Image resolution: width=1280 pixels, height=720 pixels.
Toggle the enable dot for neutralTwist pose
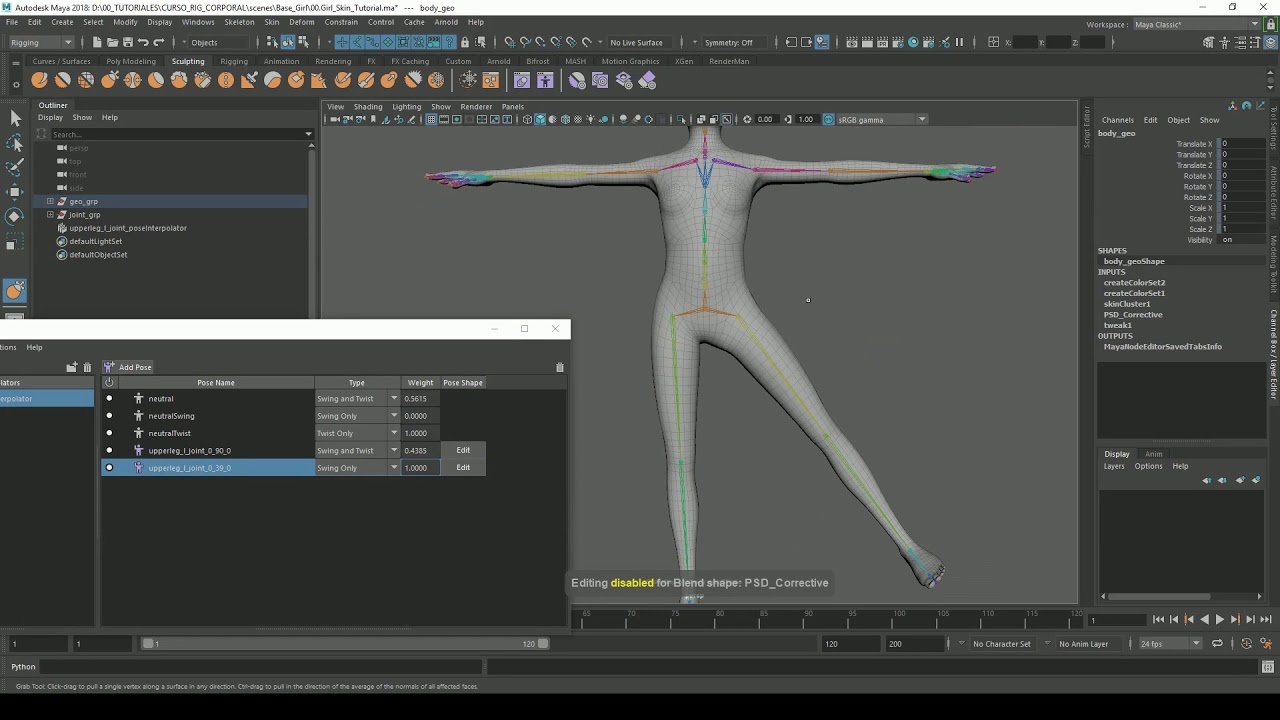(109, 433)
